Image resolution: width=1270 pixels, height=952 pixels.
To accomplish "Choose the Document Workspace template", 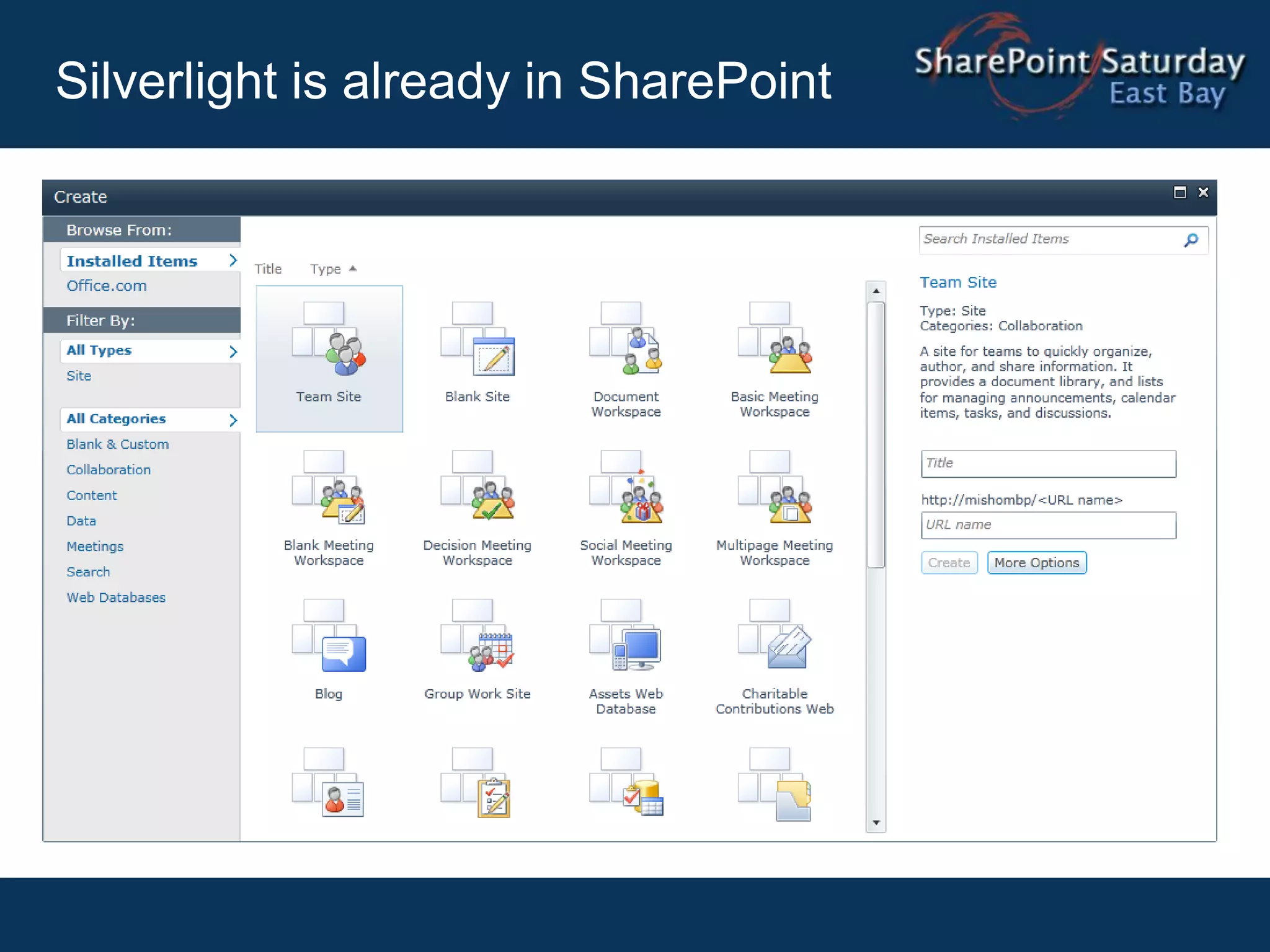I will (x=626, y=339).
